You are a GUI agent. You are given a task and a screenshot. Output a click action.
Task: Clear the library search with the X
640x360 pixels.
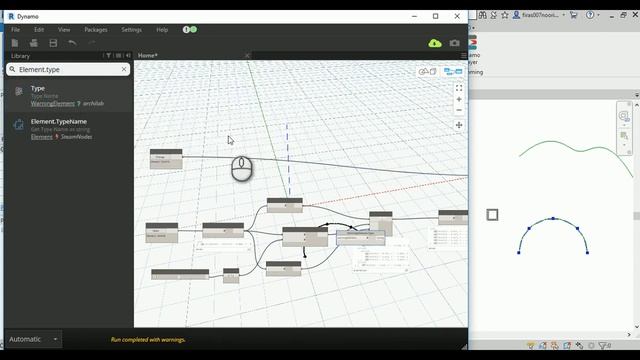tap(124, 69)
